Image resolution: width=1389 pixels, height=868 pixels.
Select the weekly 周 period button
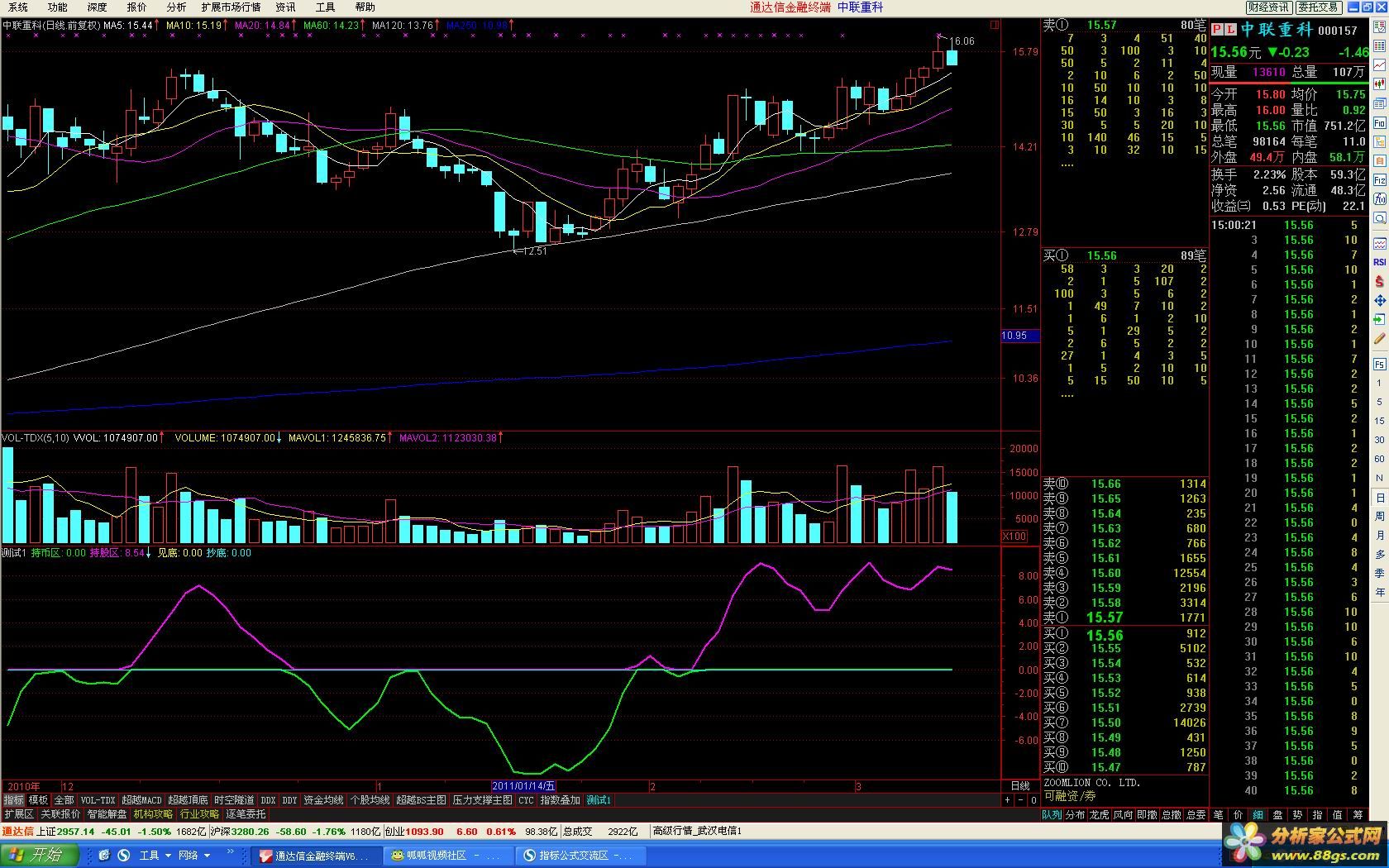click(1379, 517)
